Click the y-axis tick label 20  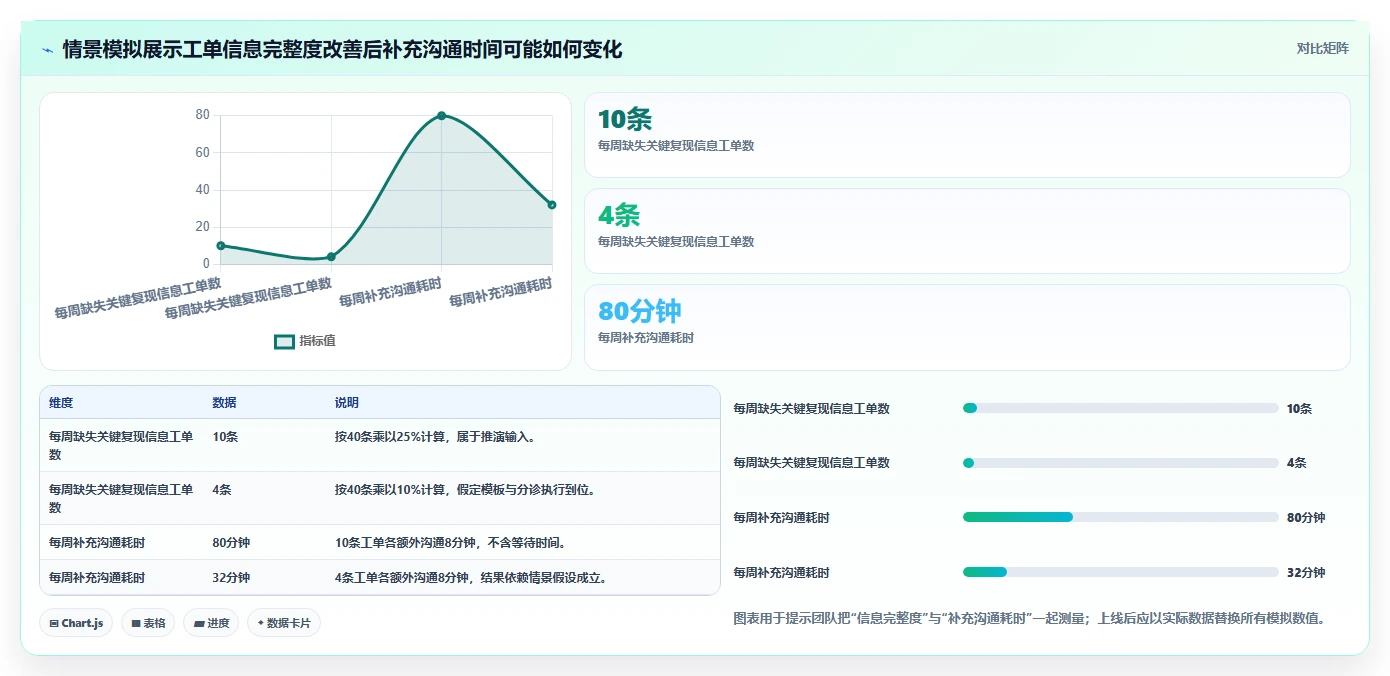pyautogui.click(x=202, y=227)
